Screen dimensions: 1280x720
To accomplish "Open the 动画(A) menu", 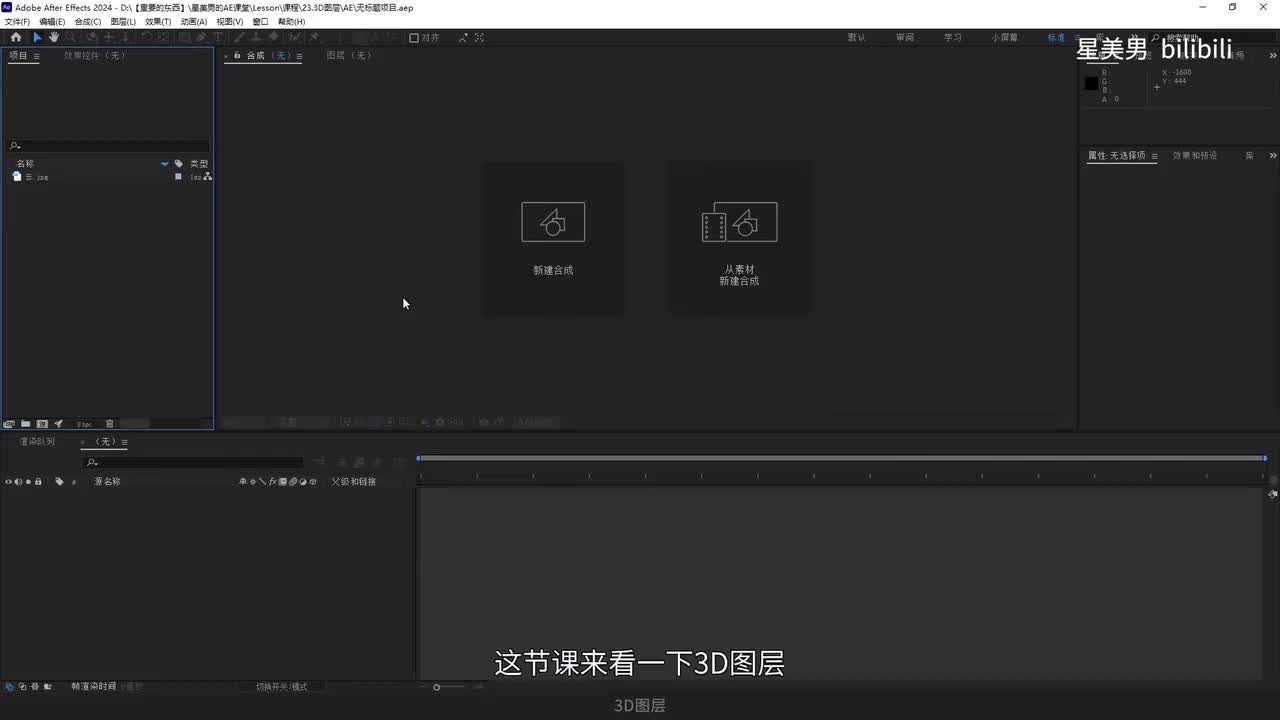I will (x=194, y=21).
